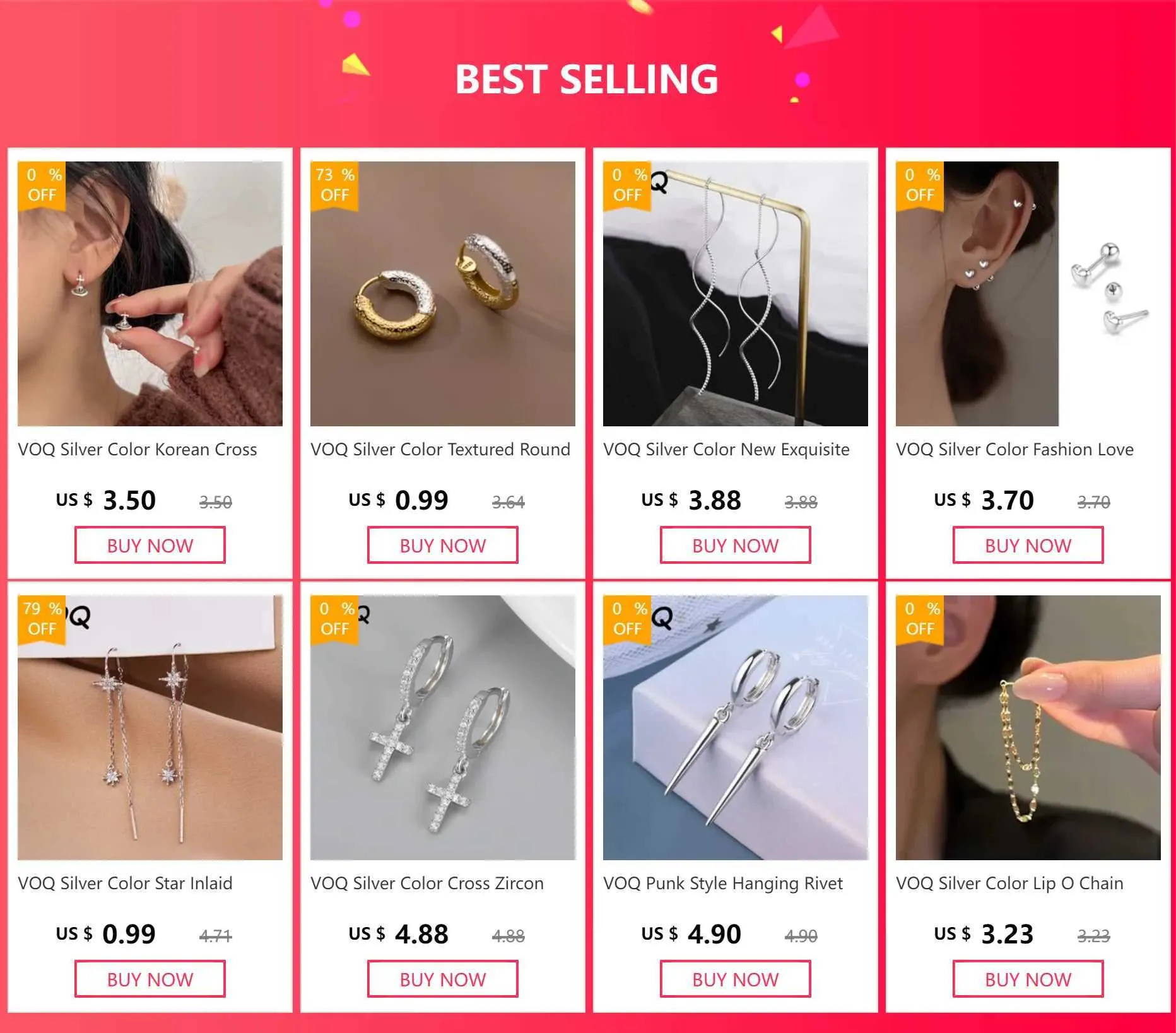
Task: Open the gold Lip O Chain photo
Action: (1028, 728)
